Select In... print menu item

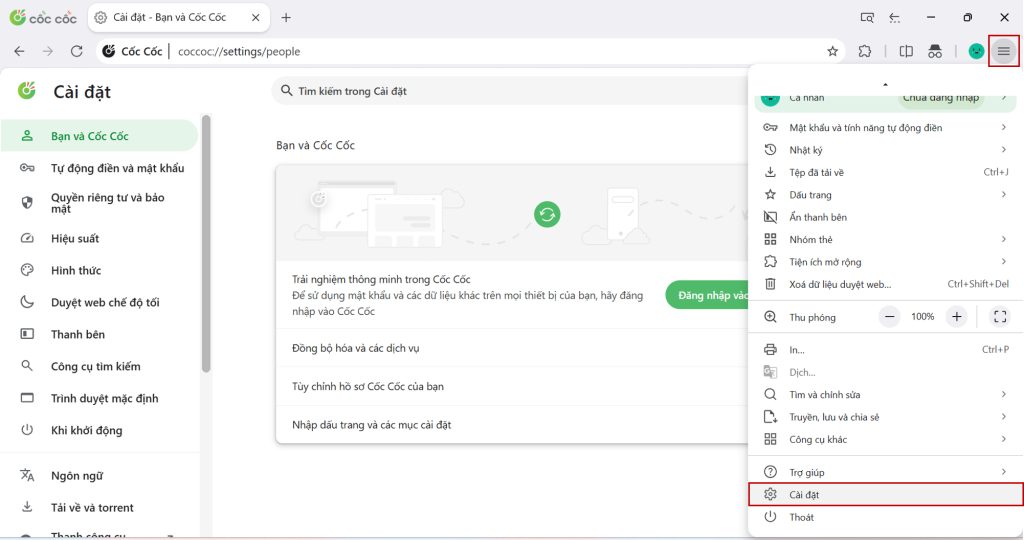[x=886, y=349]
